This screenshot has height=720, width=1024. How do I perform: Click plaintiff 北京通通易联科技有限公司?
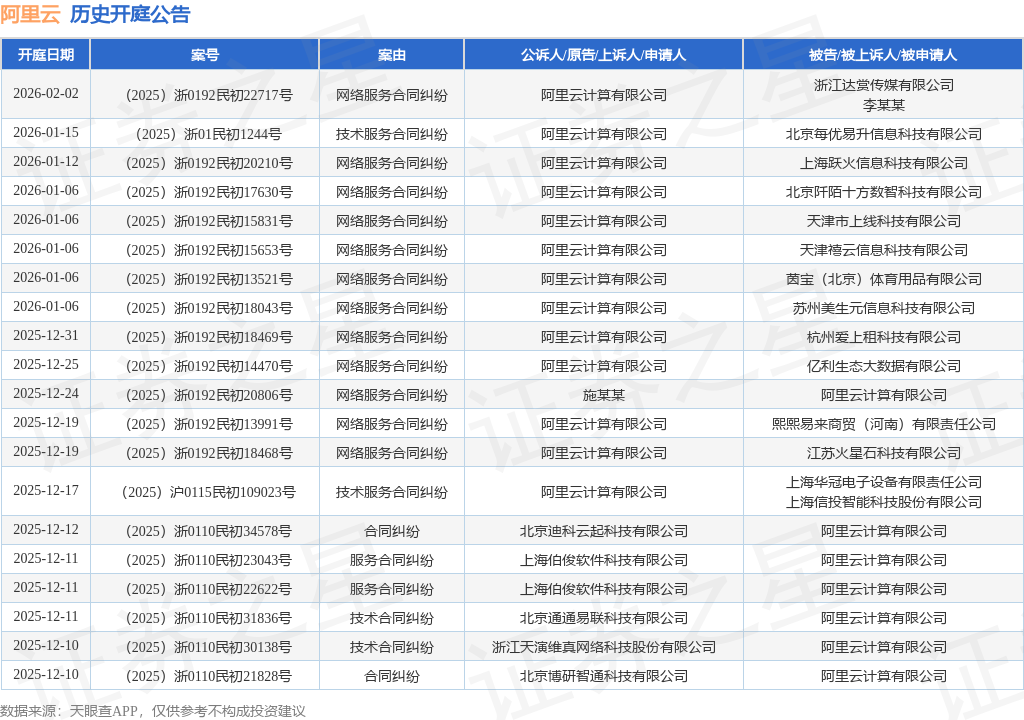[604, 618]
